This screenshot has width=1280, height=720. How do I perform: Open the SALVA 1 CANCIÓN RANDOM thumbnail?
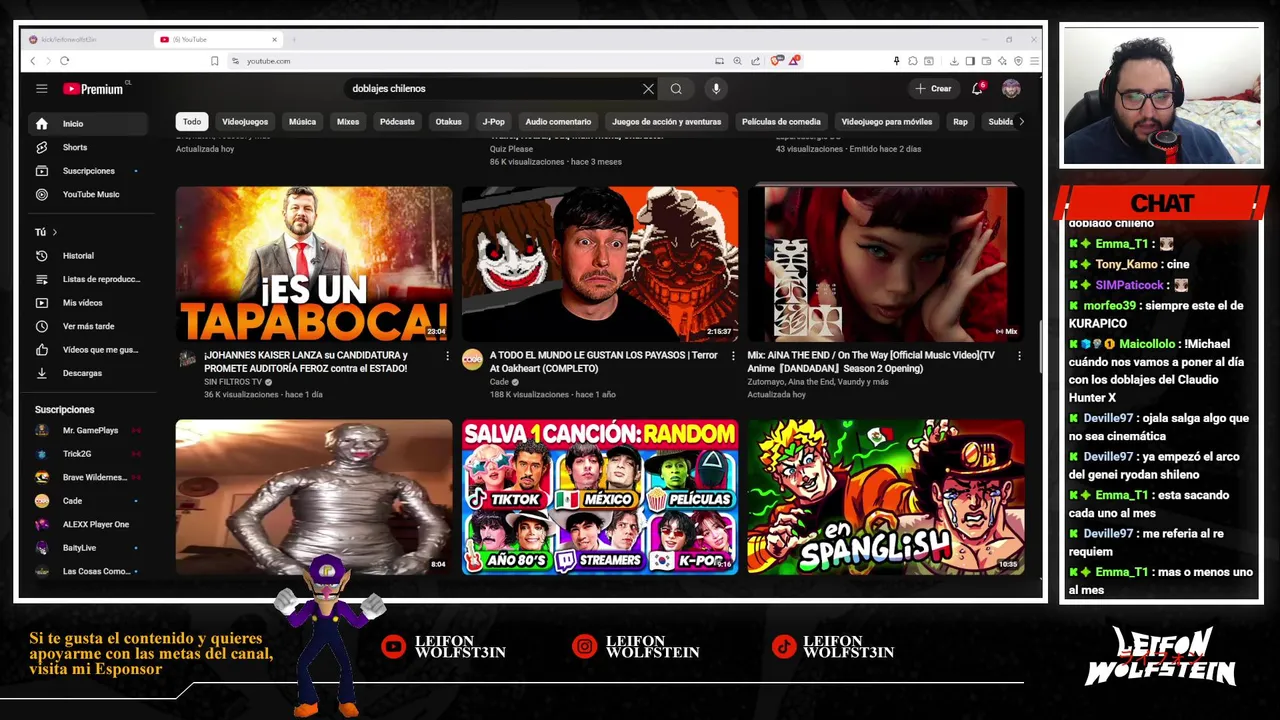coord(600,497)
